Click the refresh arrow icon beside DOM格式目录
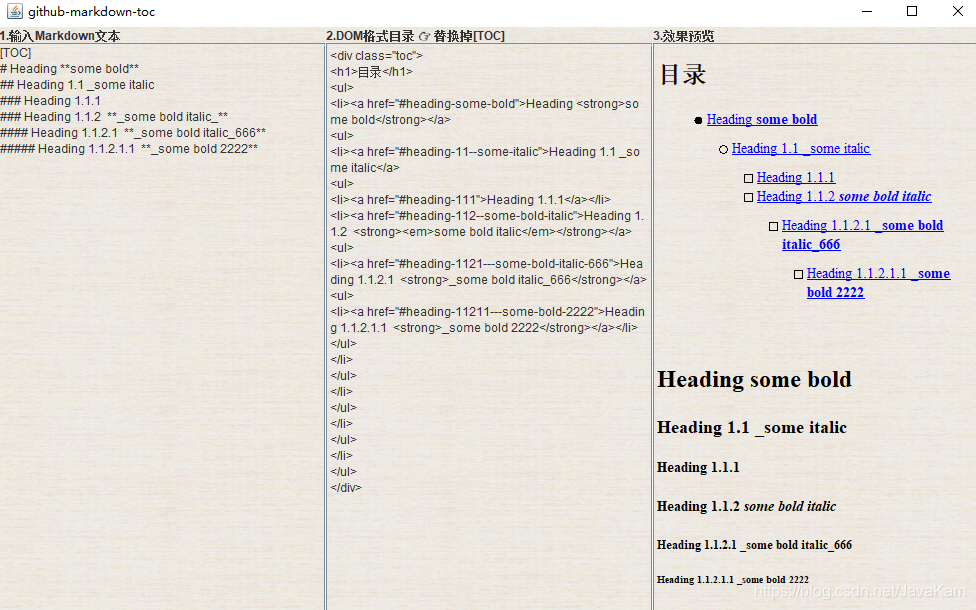Viewport: 976px width, 610px height. [425, 37]
